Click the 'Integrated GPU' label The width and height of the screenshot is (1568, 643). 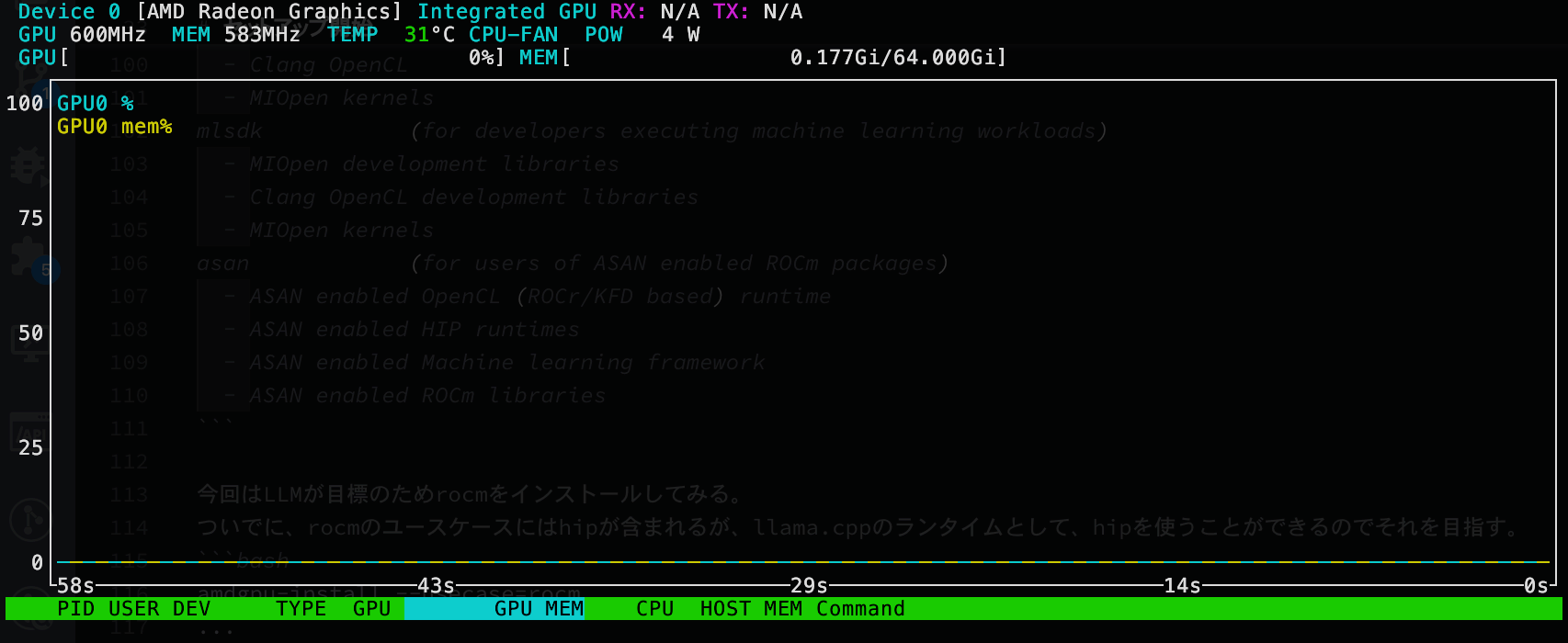[507, 12]
